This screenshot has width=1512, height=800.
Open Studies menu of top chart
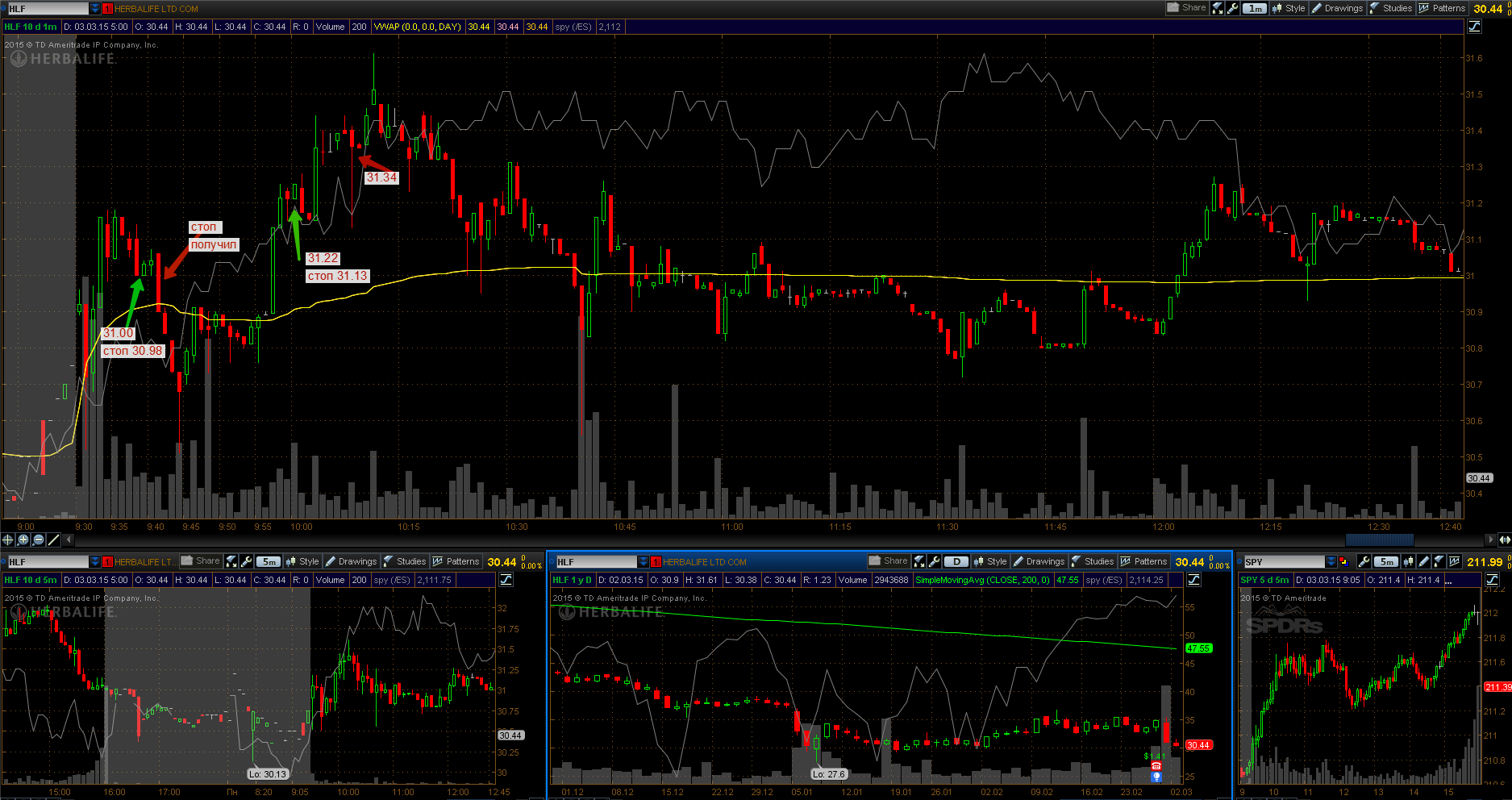pyautogui.click(x=1390, y=8)
